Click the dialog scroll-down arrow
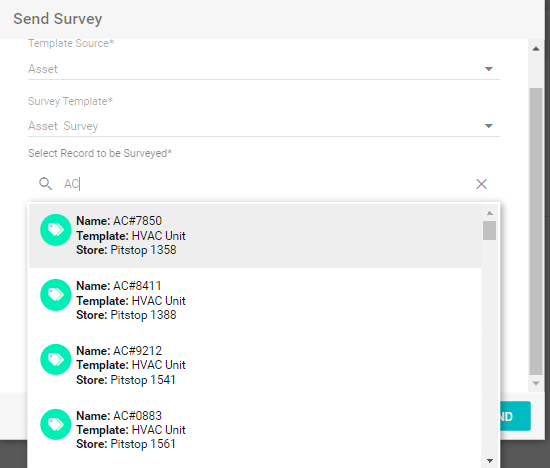550x468 pixels. pos(536,383)
